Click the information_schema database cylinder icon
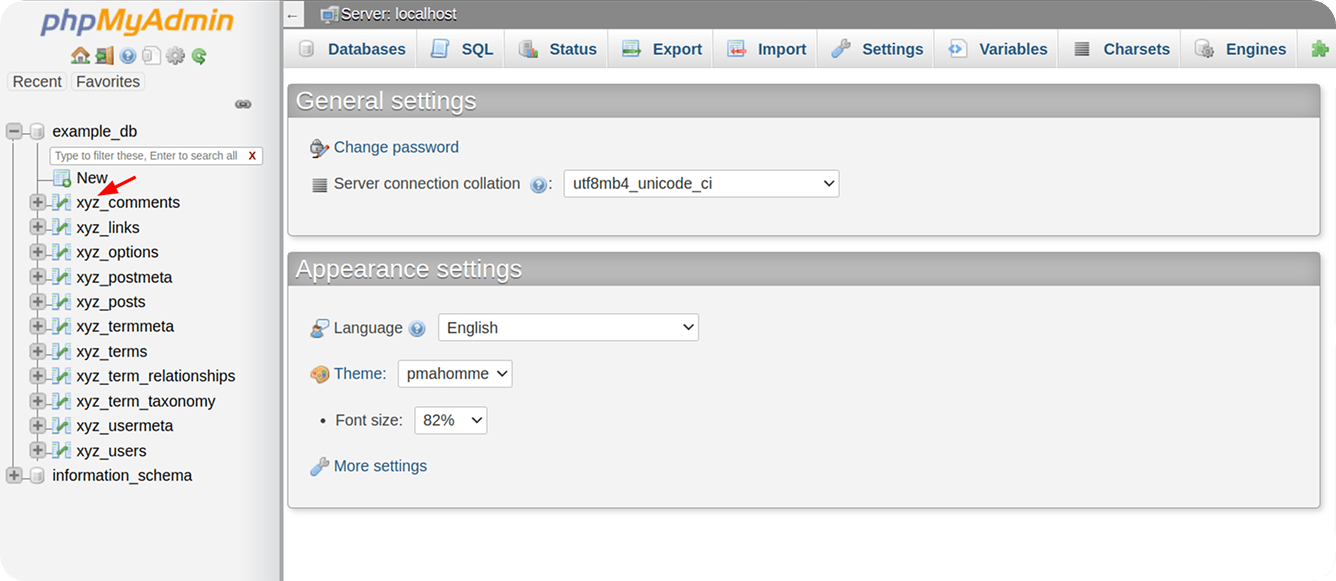Screen dimensions: 1336x581 (37, 475)
